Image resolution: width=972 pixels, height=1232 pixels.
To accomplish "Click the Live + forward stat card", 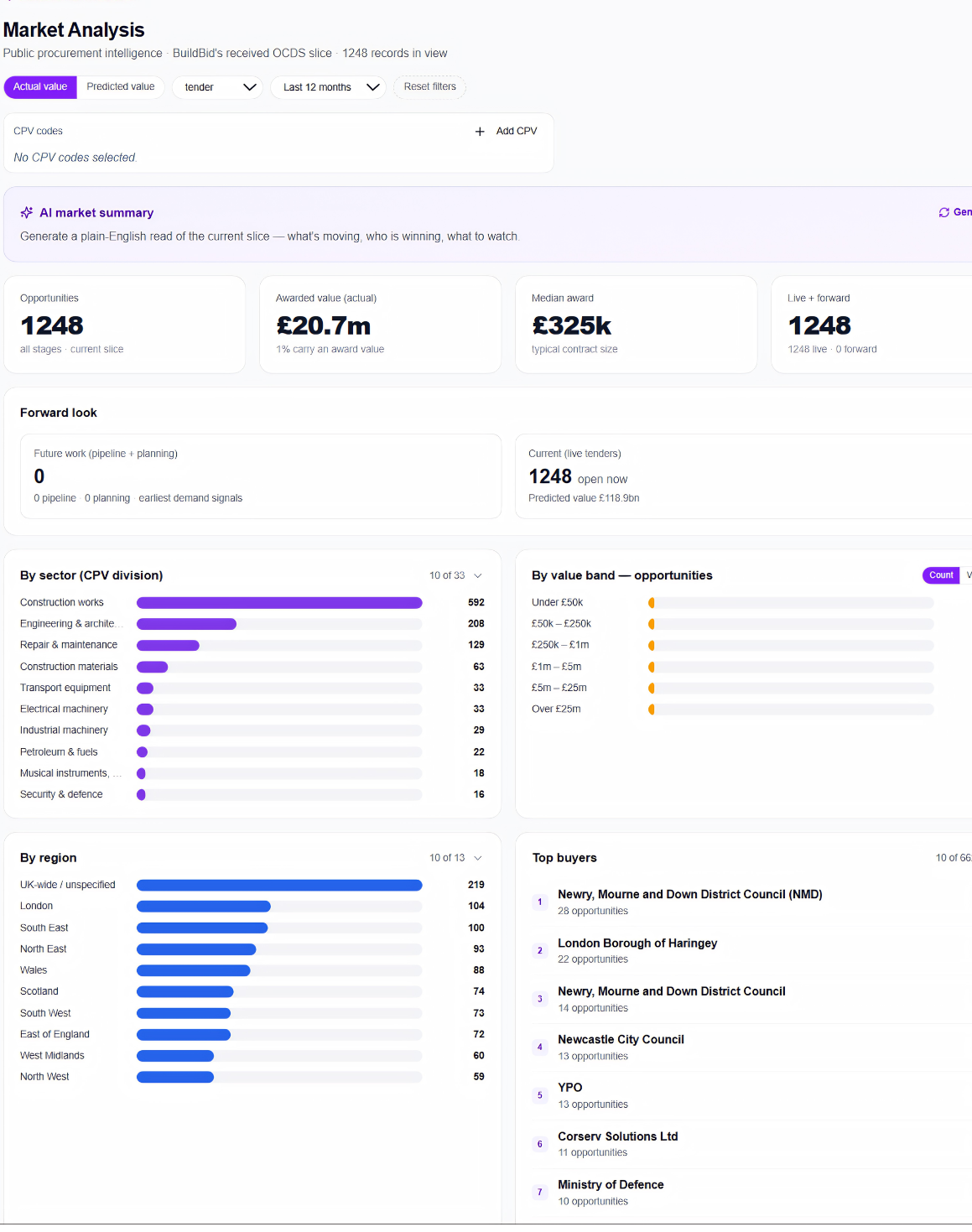I will coord(871,325).
